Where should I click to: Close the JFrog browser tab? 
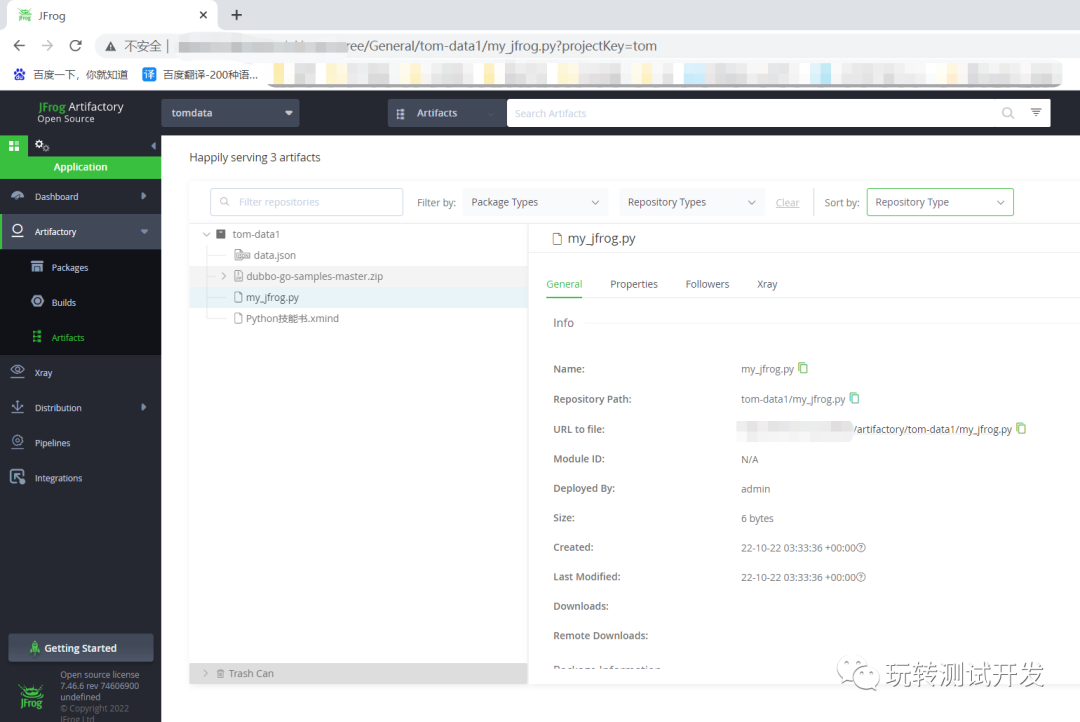(x=202, y=14)
